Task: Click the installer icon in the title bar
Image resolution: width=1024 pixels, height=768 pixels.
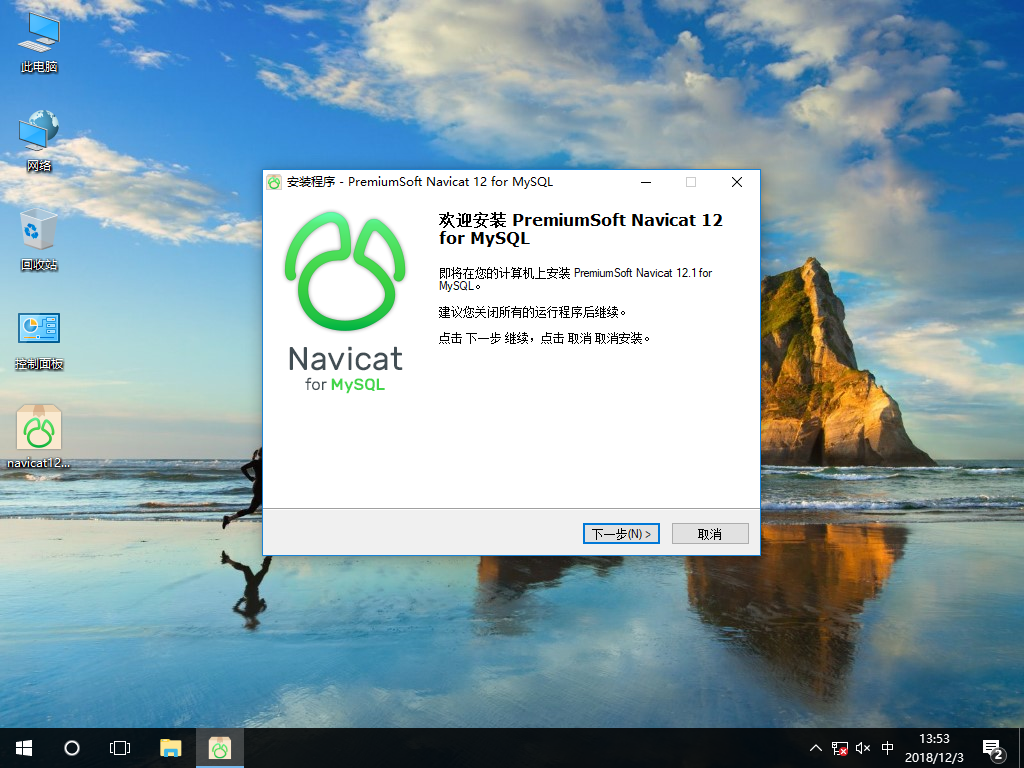Action: 272,182
